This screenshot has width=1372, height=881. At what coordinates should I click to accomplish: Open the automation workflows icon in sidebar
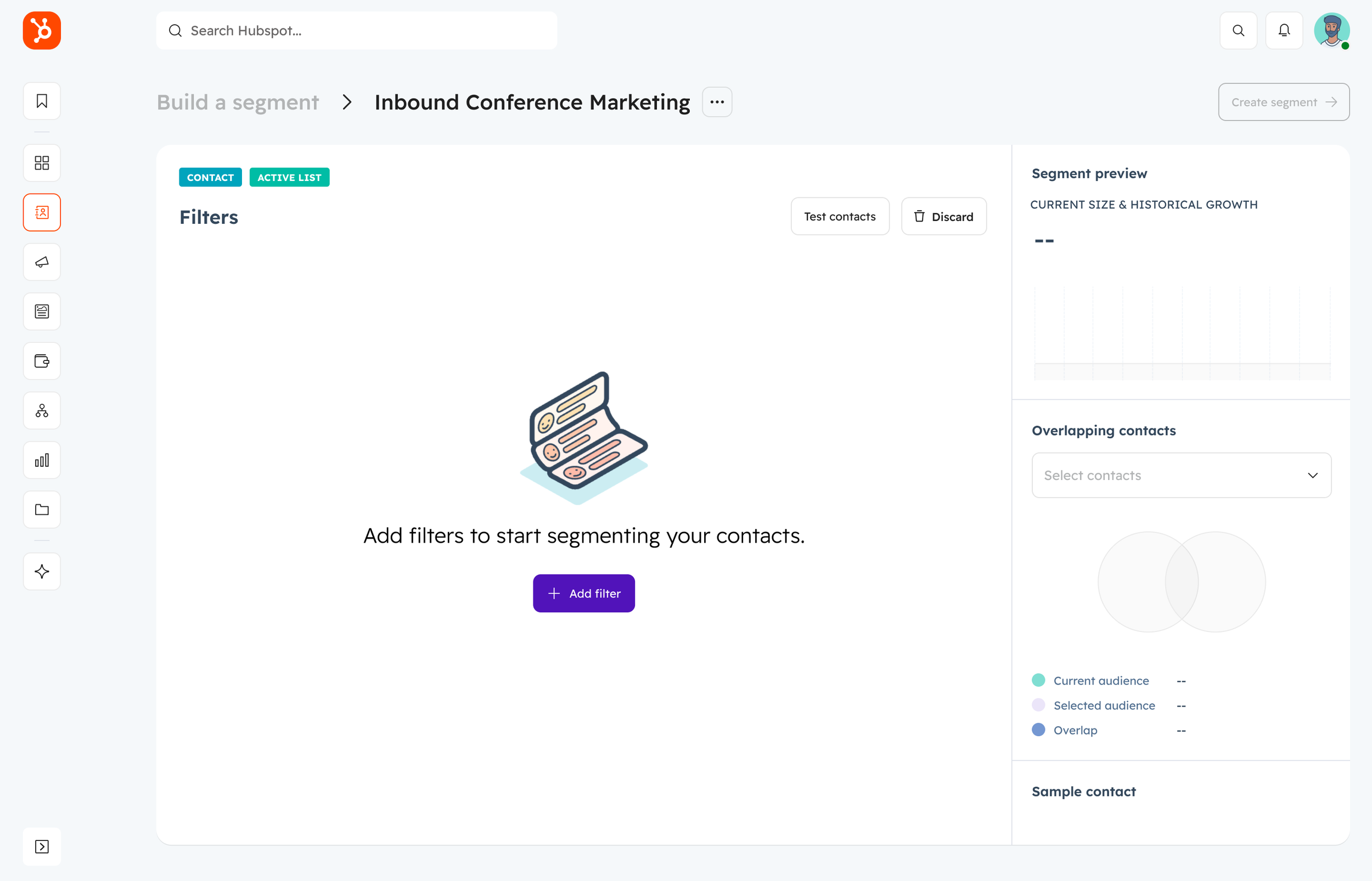tap(42, 411)
